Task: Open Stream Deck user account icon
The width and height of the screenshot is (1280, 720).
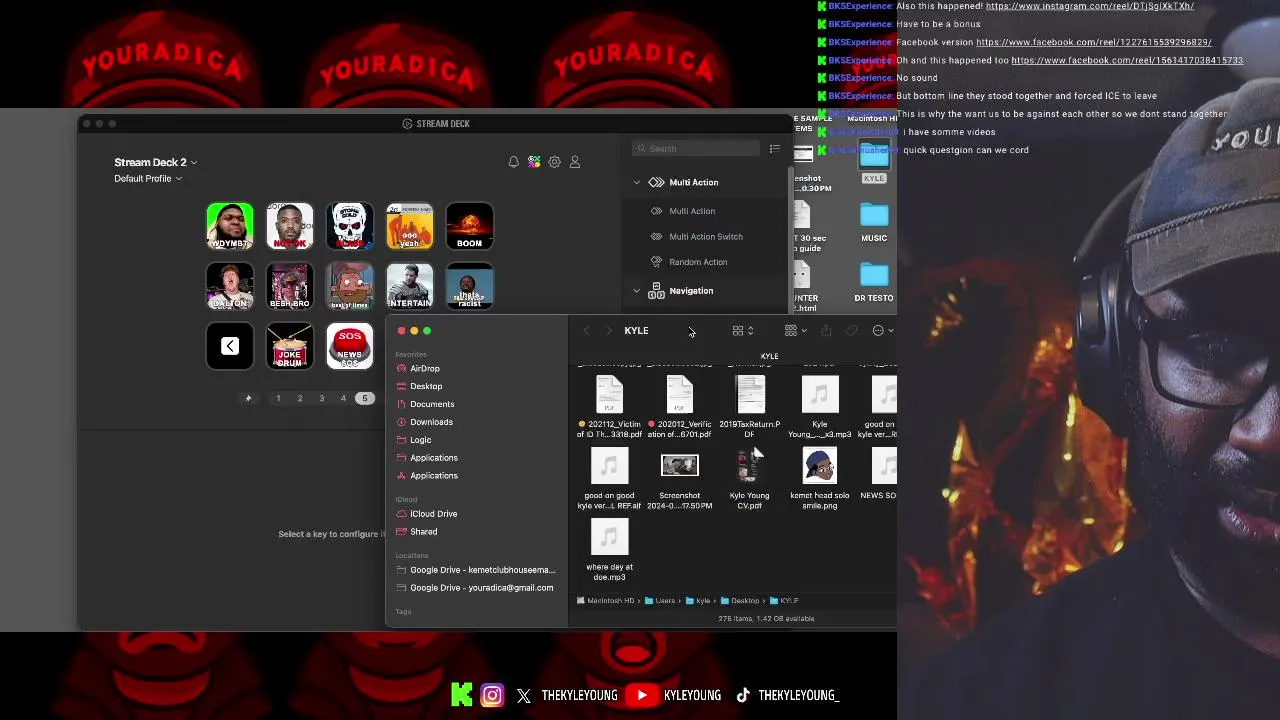Action: [x=575, y=162]
